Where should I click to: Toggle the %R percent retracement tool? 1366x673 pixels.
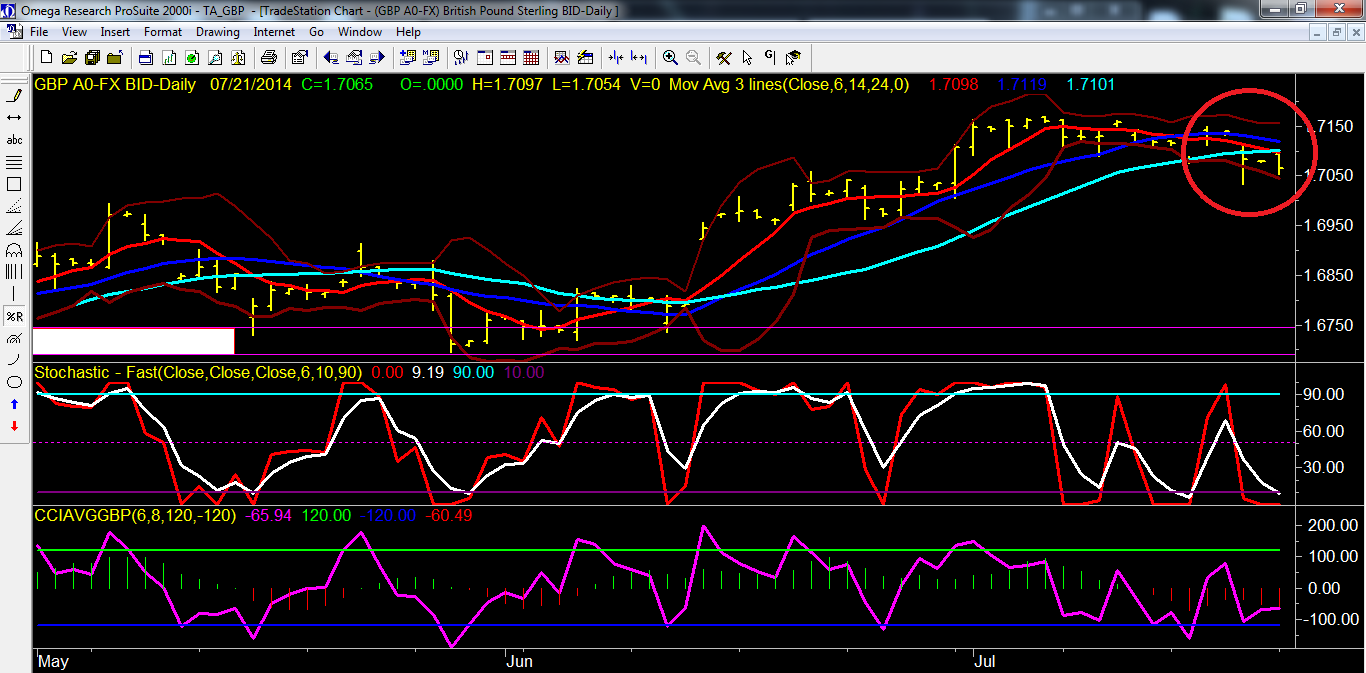point(15,316)
